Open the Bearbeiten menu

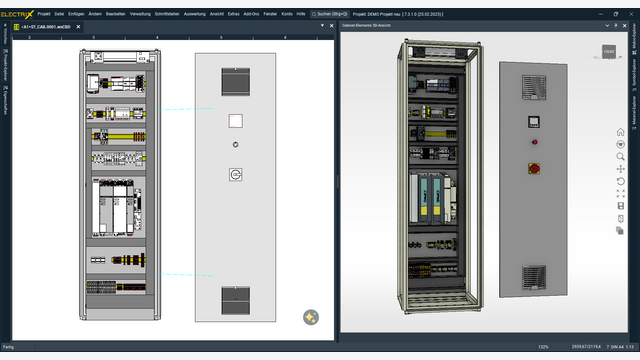point(116,14)
